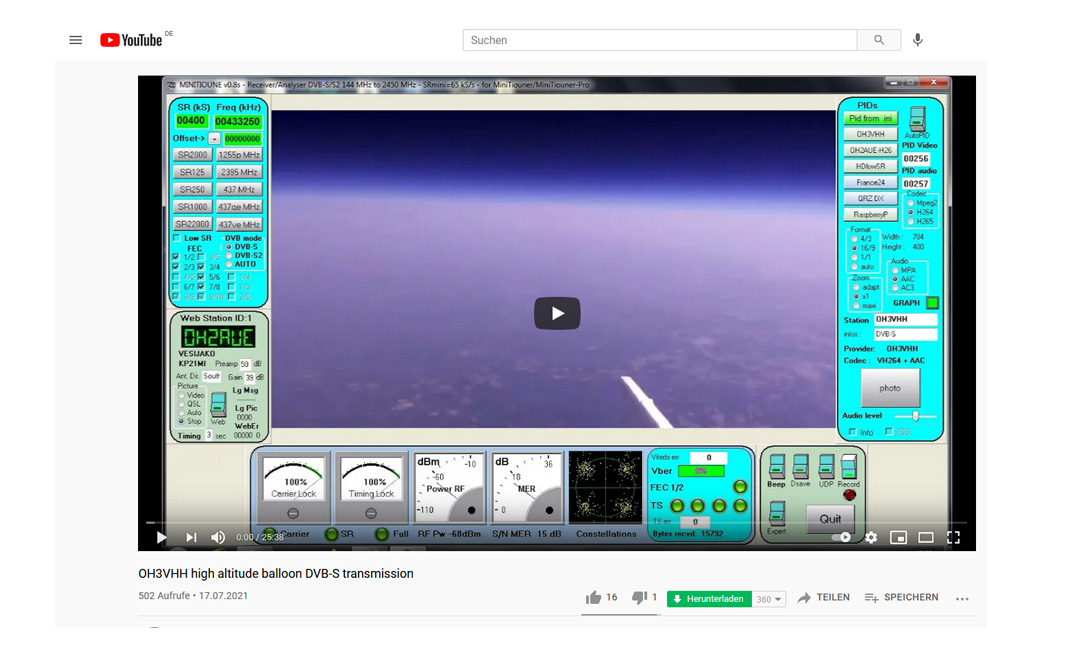The image size is (1075, 650).
Task: Open the YouTube hamburger guide menu
Action: pyautogui.click(x=75, y=40)
